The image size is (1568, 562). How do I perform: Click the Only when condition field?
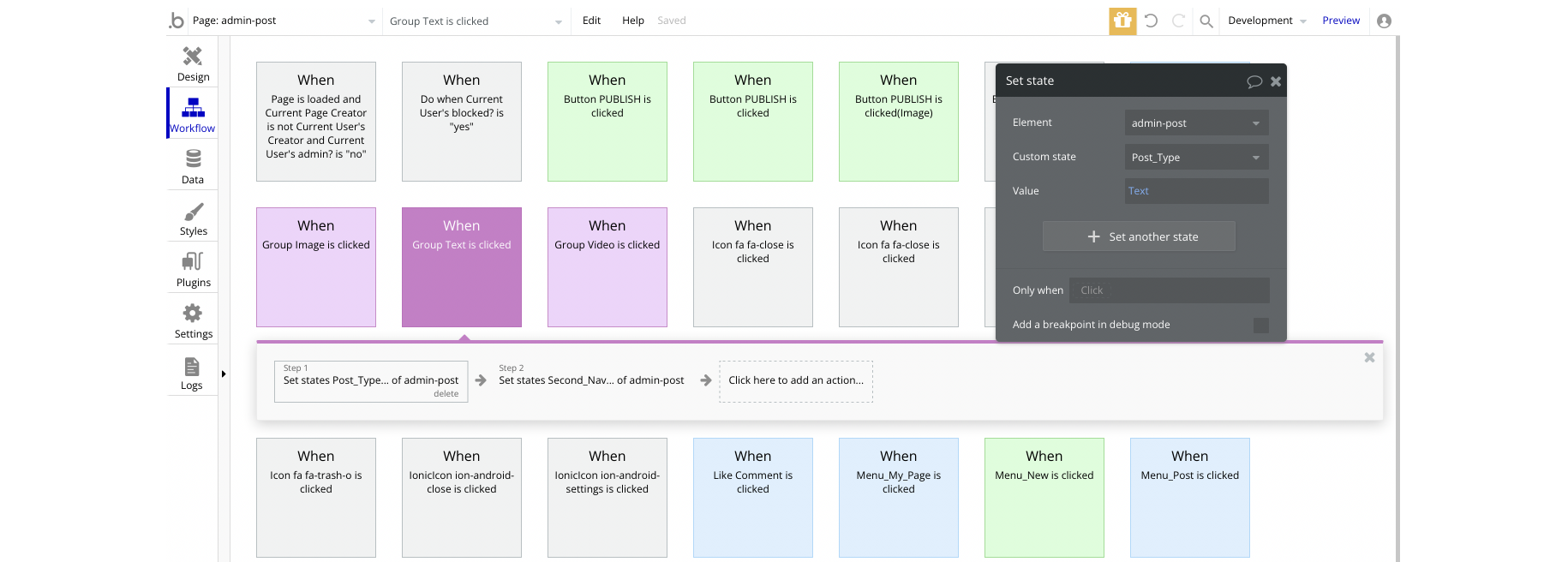[x=1169, y=290]
